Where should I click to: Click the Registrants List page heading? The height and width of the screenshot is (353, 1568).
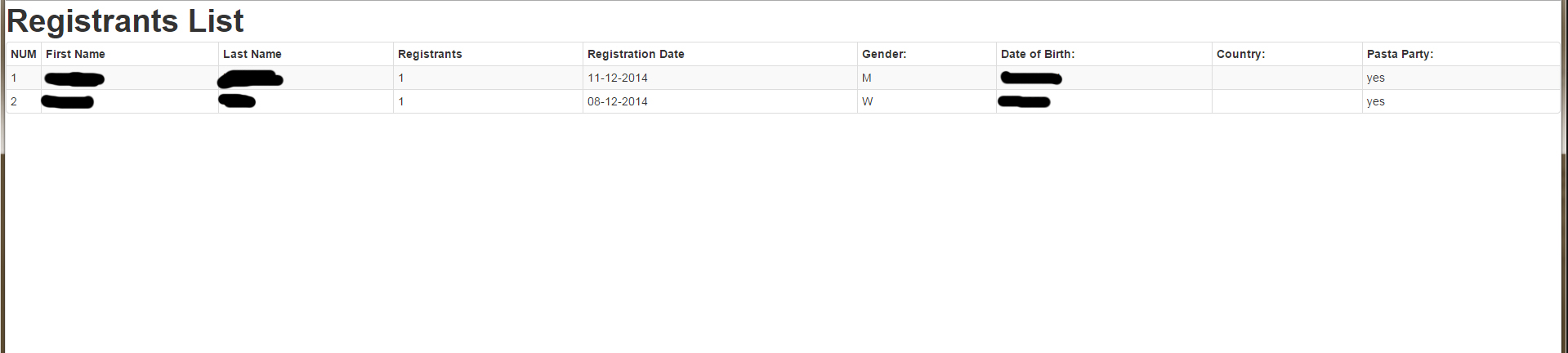click(125, 21)
